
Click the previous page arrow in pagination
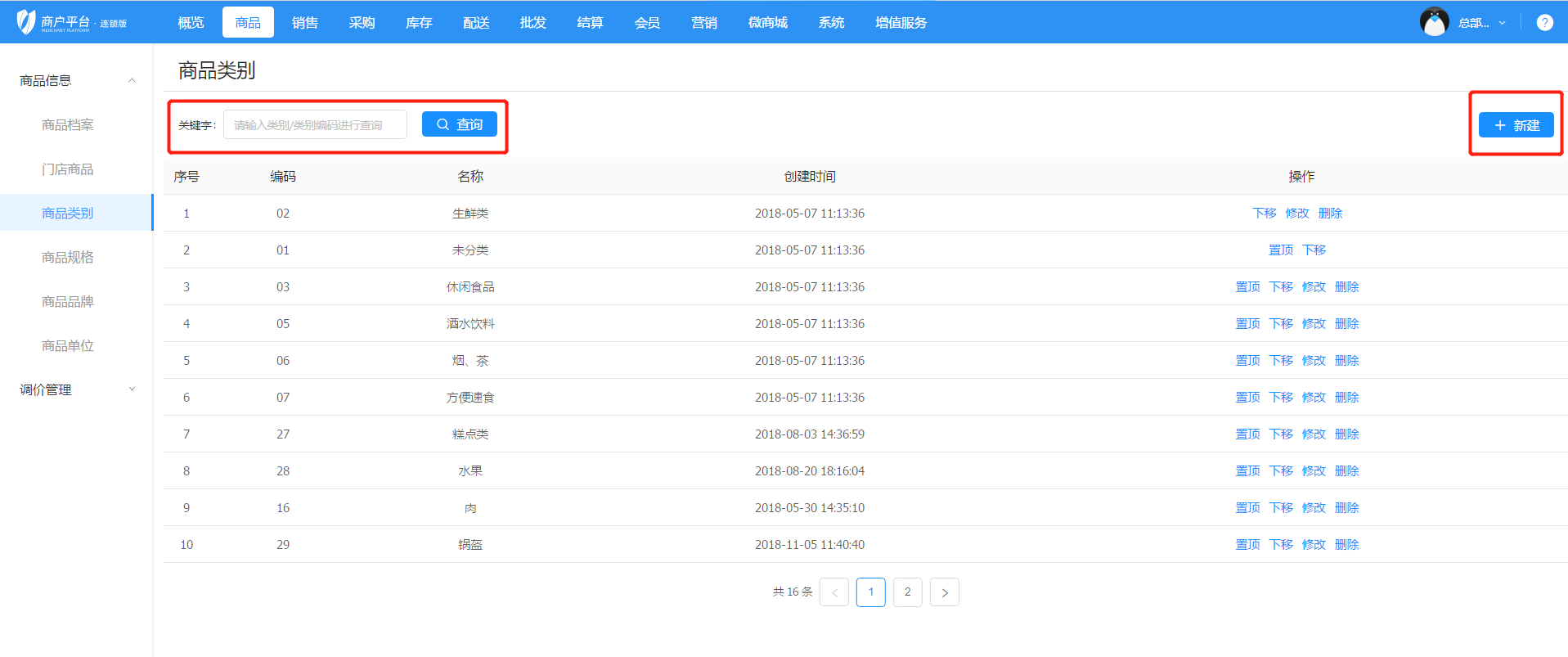point(833,592)
